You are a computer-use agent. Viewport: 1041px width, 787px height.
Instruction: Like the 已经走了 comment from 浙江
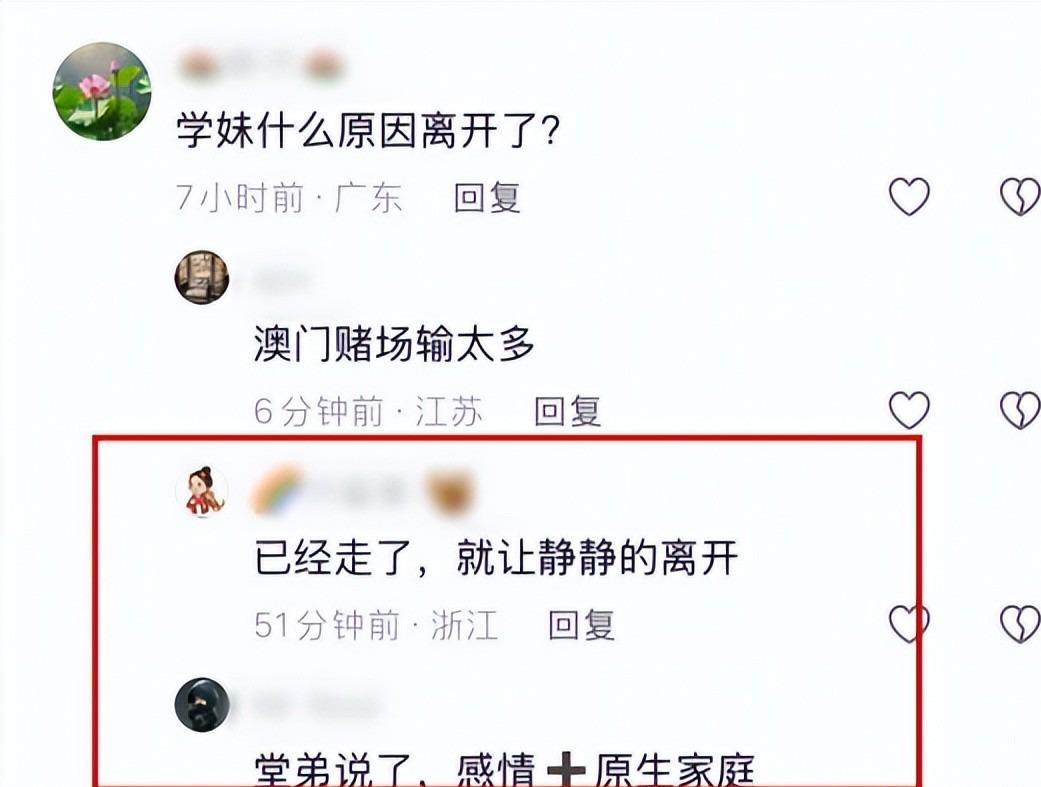pyautogui.click(x=909, y=624)
